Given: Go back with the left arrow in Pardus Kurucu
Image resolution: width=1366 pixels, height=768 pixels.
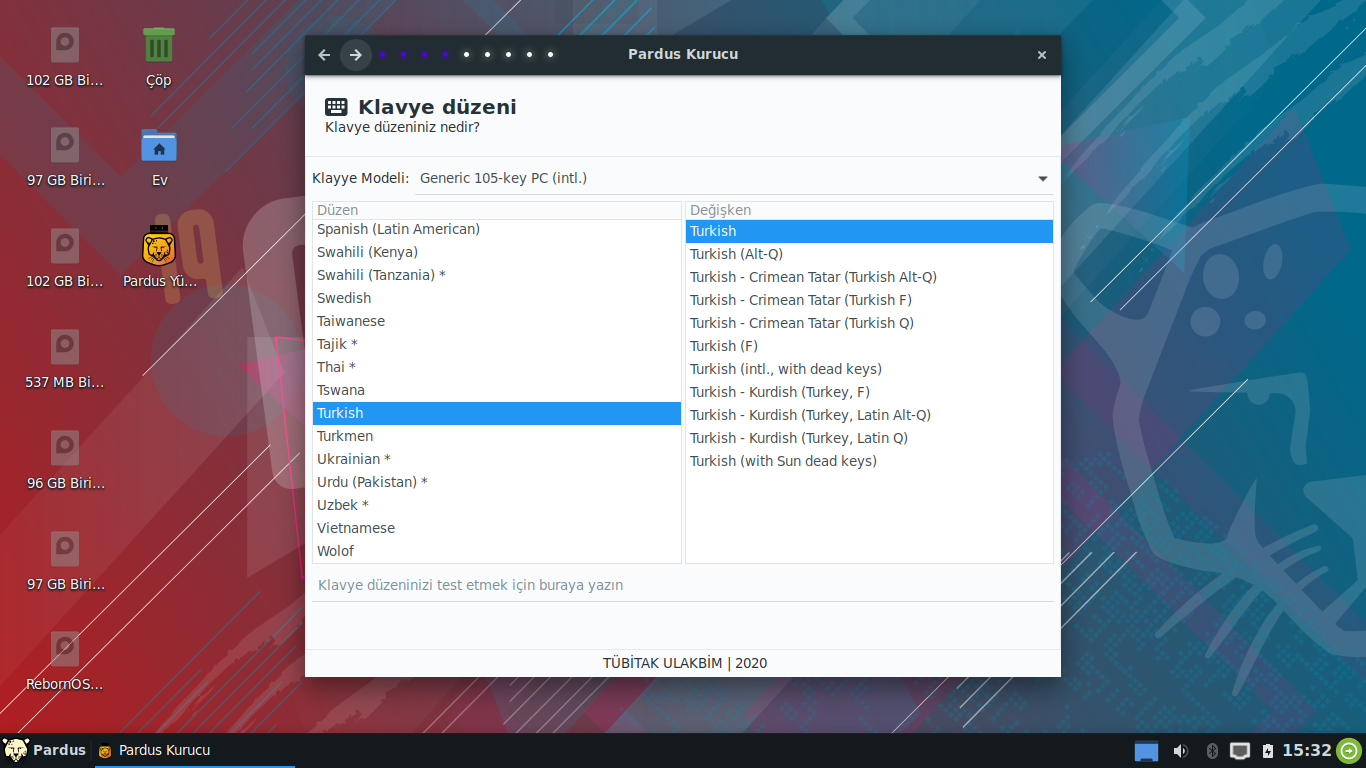Looking at the screenshot, I should (x=324, y=55).
